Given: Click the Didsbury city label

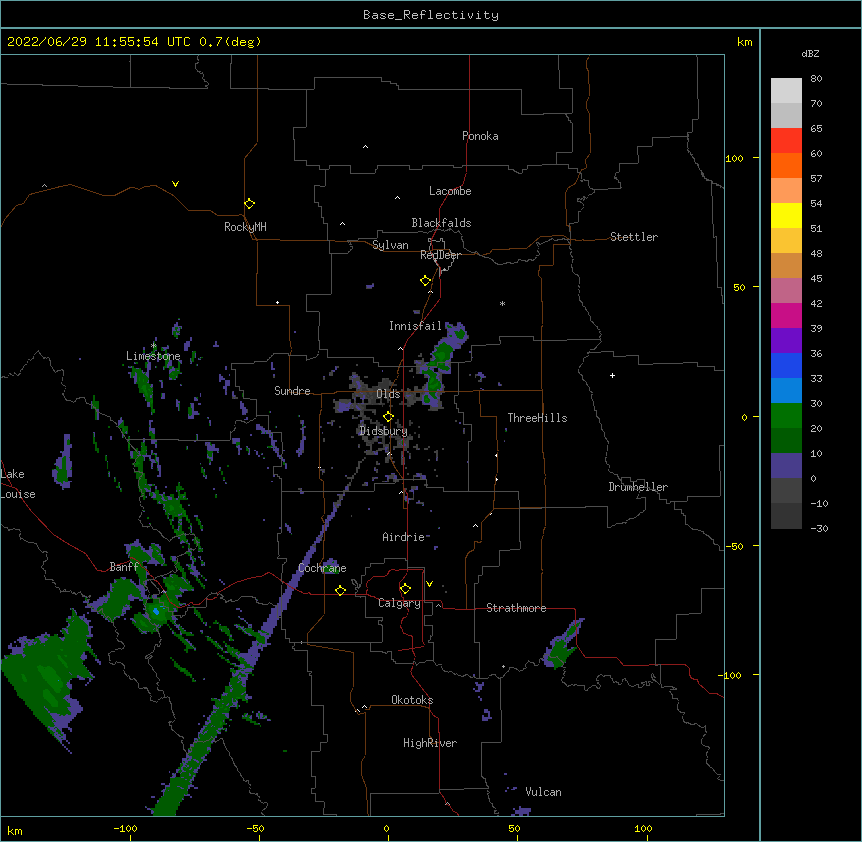Looking at the screenshot, I should [x=383, y=431].
